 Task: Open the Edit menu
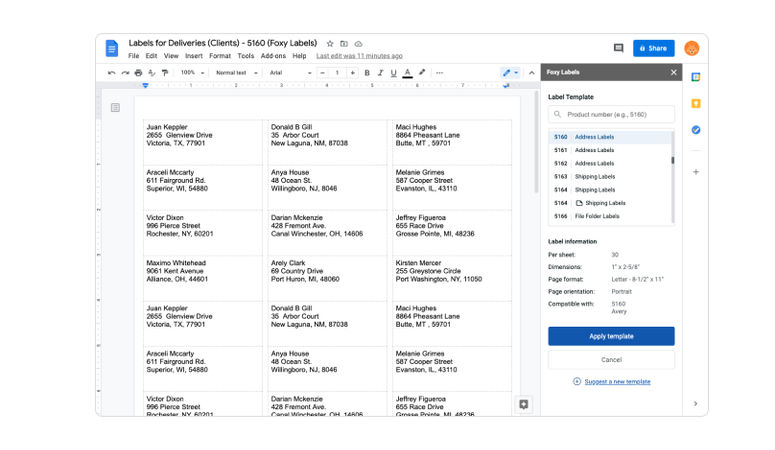click(151, 56)
